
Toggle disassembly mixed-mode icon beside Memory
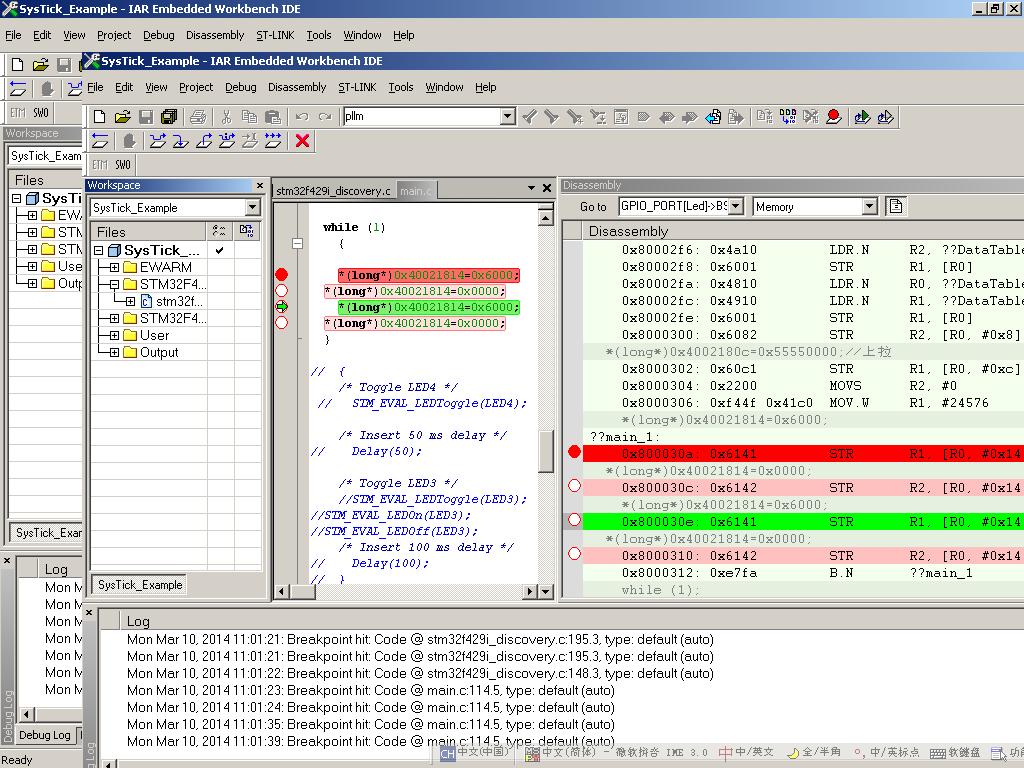pos(895,206)
